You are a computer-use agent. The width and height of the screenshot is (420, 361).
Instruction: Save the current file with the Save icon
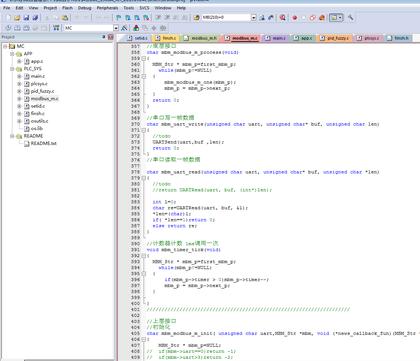(26, 18)
